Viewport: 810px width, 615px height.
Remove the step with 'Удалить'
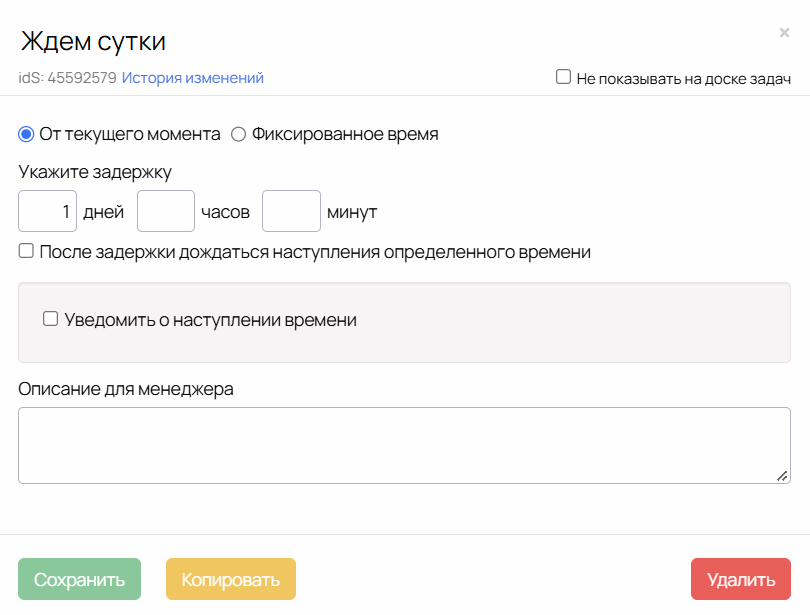(x=741, y=579)
